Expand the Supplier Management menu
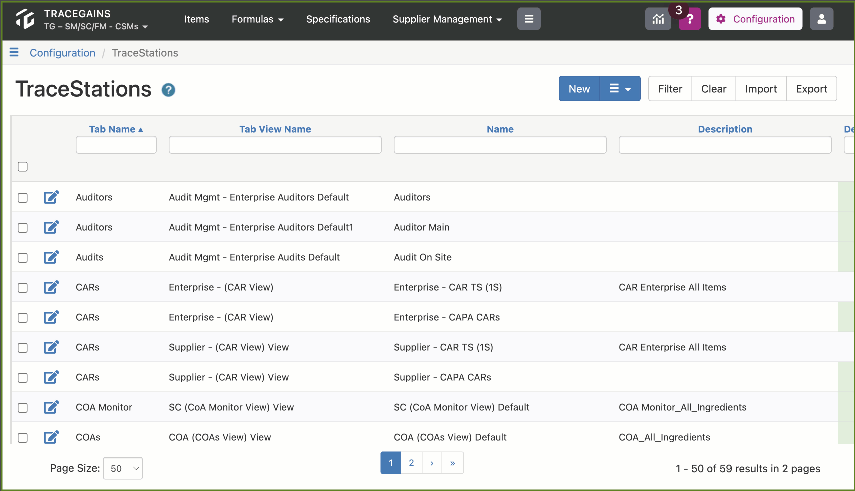The width and height of the screenshot is (855, 491). tap(447, 19)
